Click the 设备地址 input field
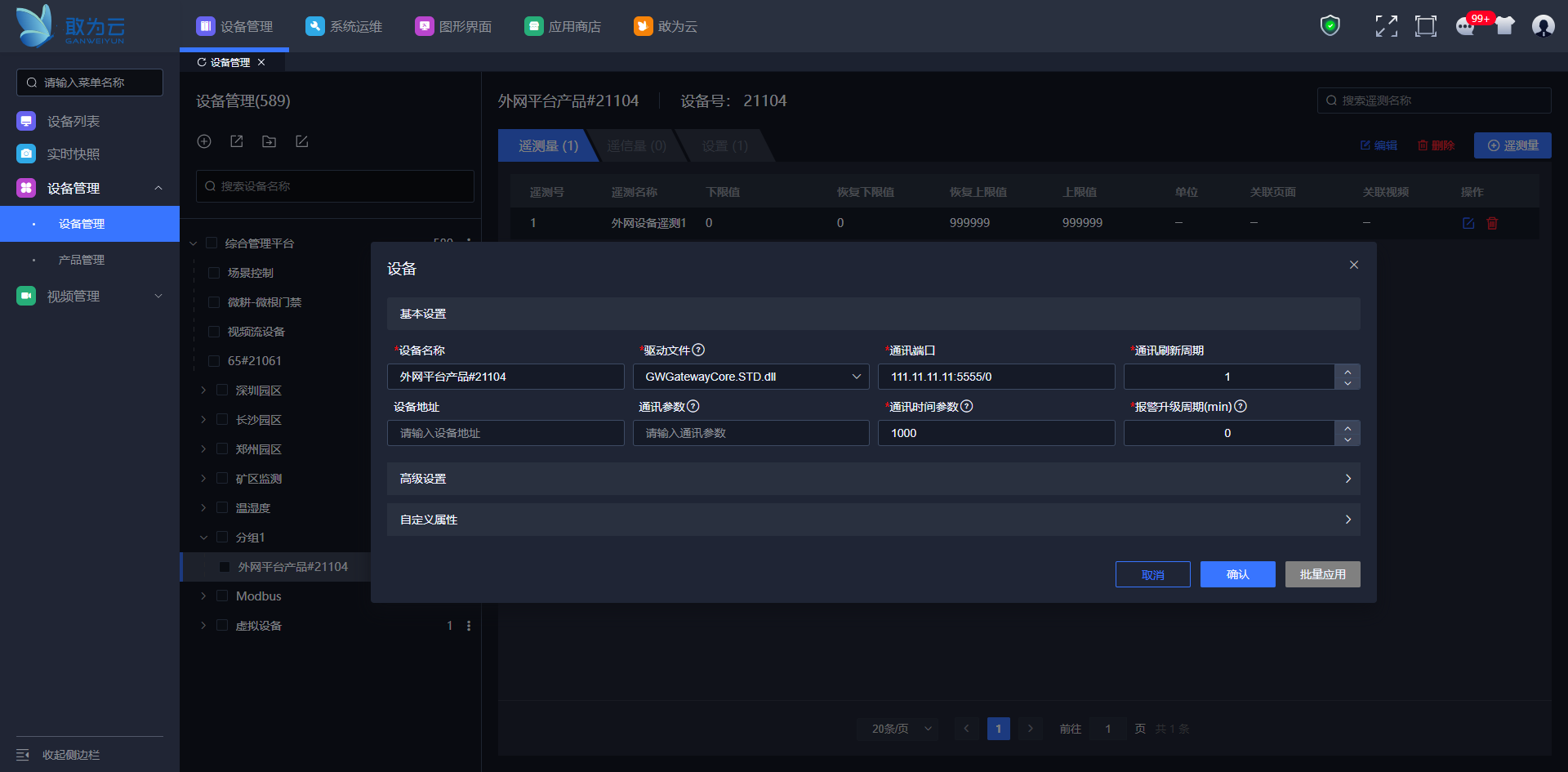Screen dimensions: 1568x772 coord(506,433)
